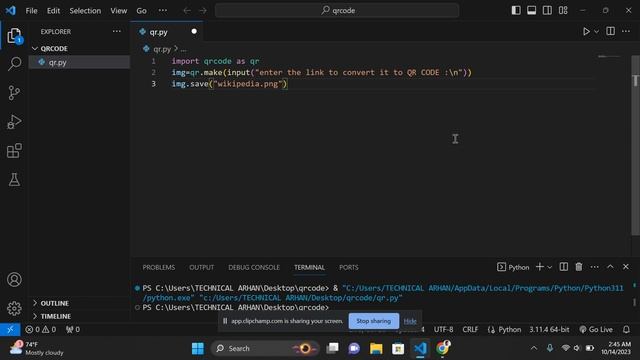The width and height of the screenshot is (640, 360).
Task: Open the Extensions view
Action: [14, 151]
